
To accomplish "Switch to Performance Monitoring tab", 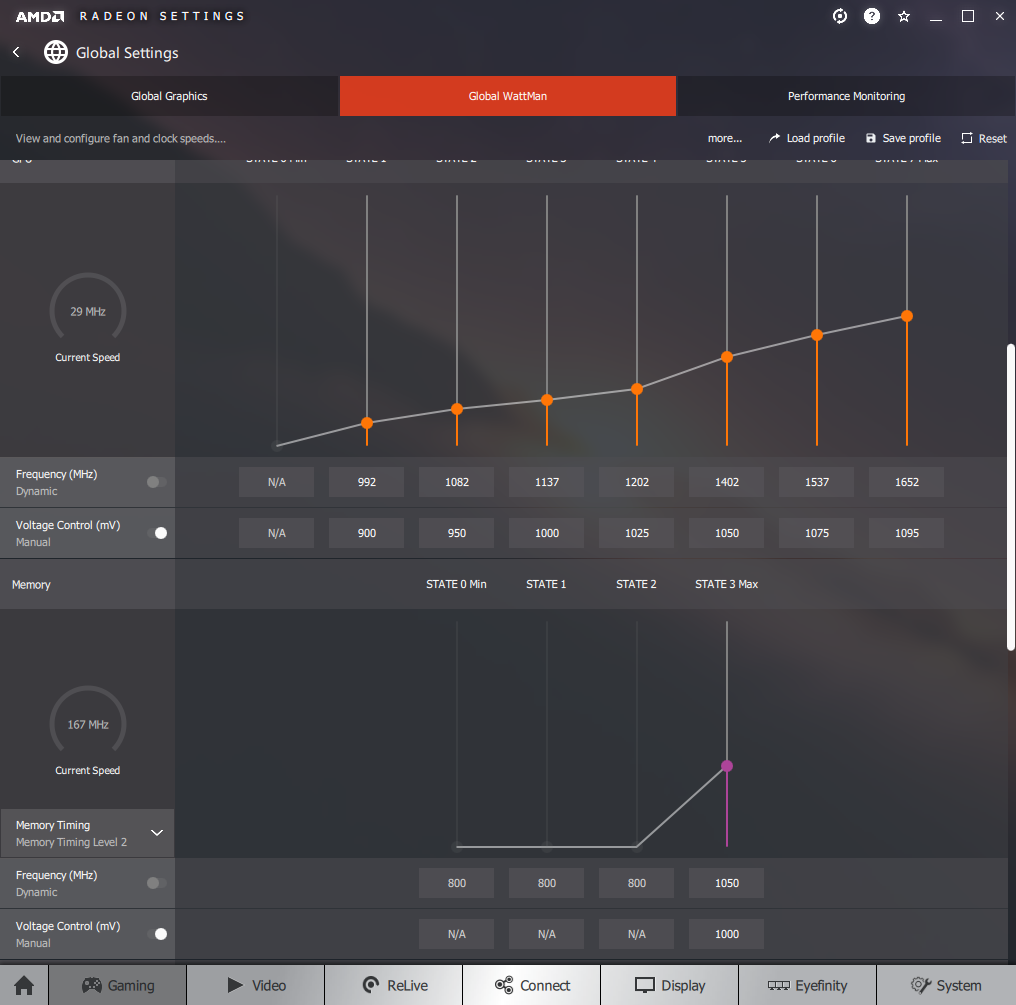I will pos(846,96).
